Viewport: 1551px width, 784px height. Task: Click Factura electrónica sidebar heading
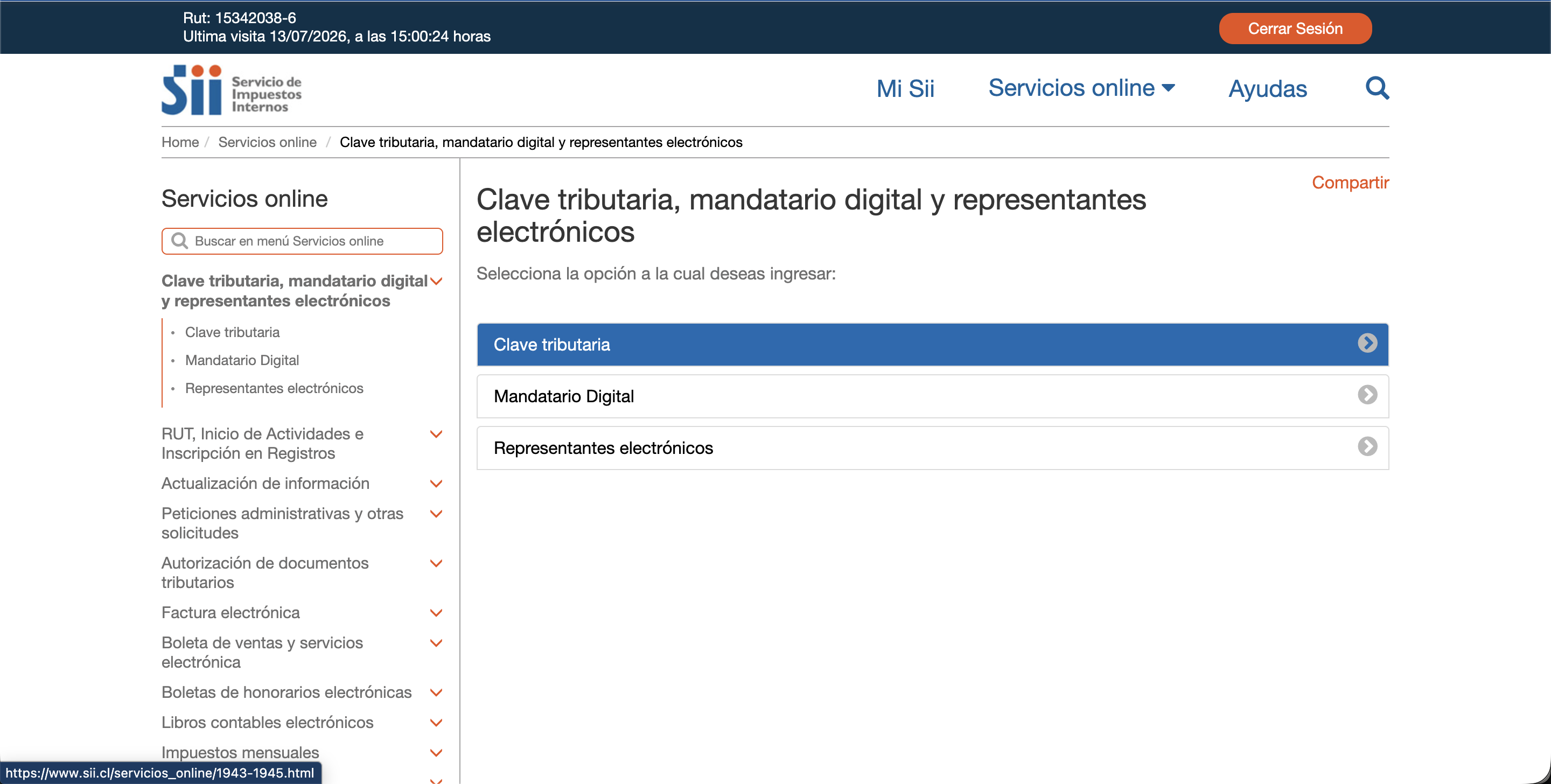click(230, 613)
